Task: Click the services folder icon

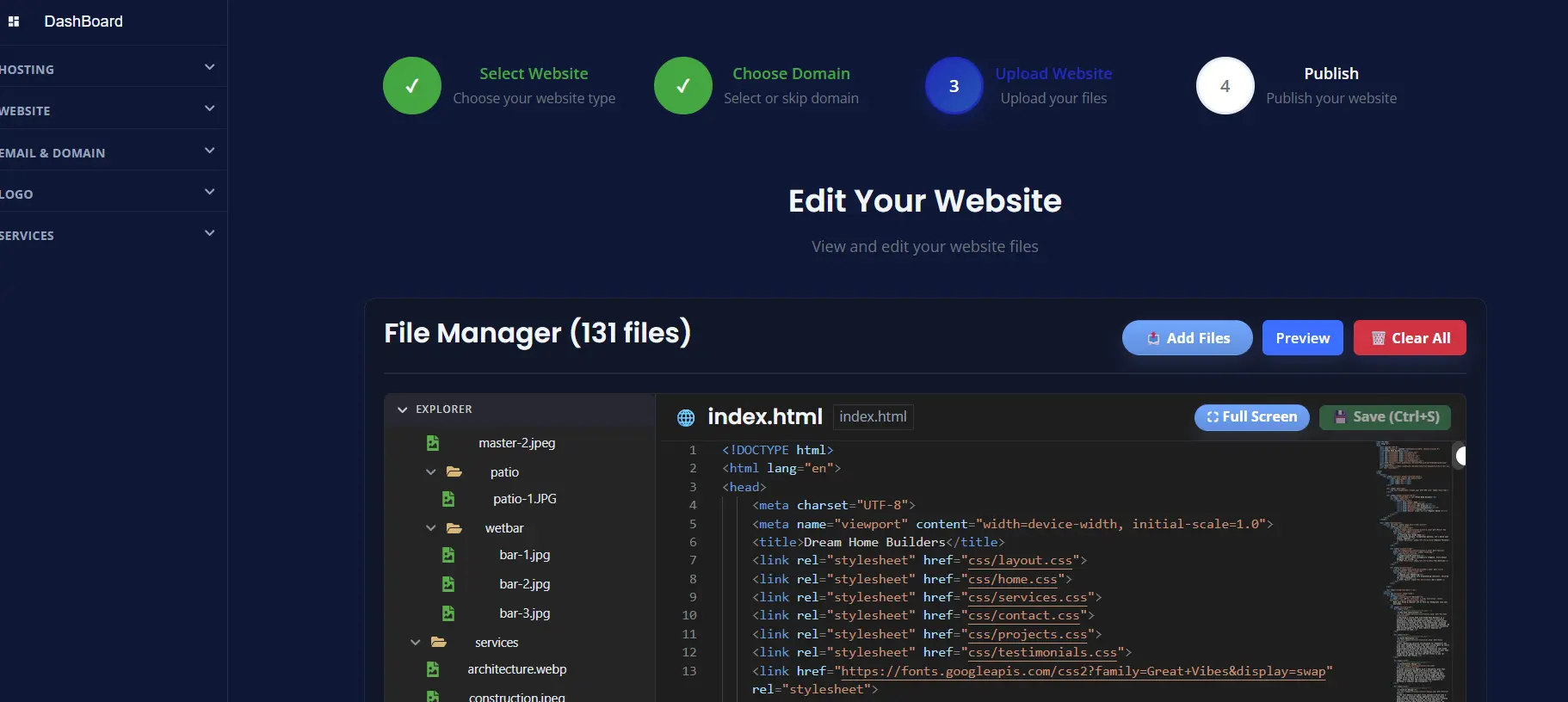Action: click(x=439, y=643)
